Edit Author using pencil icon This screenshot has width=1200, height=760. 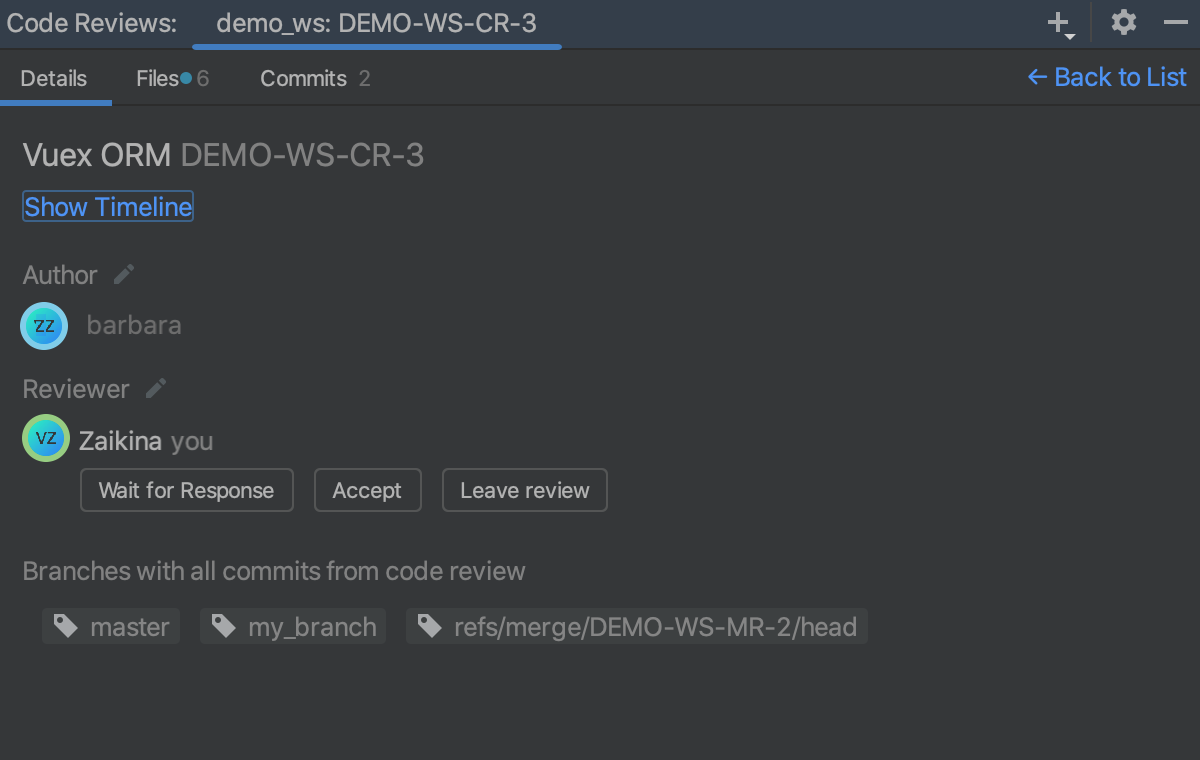(124, 274)
